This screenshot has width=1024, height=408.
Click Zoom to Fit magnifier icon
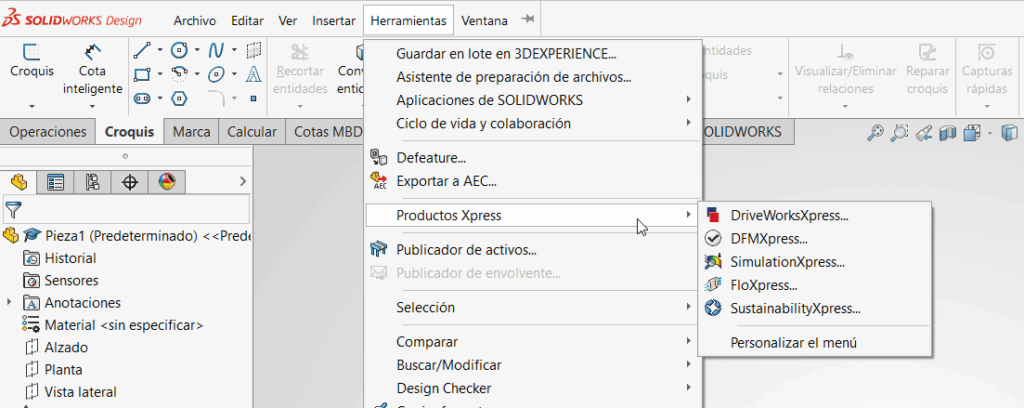(x=875, y=133)
